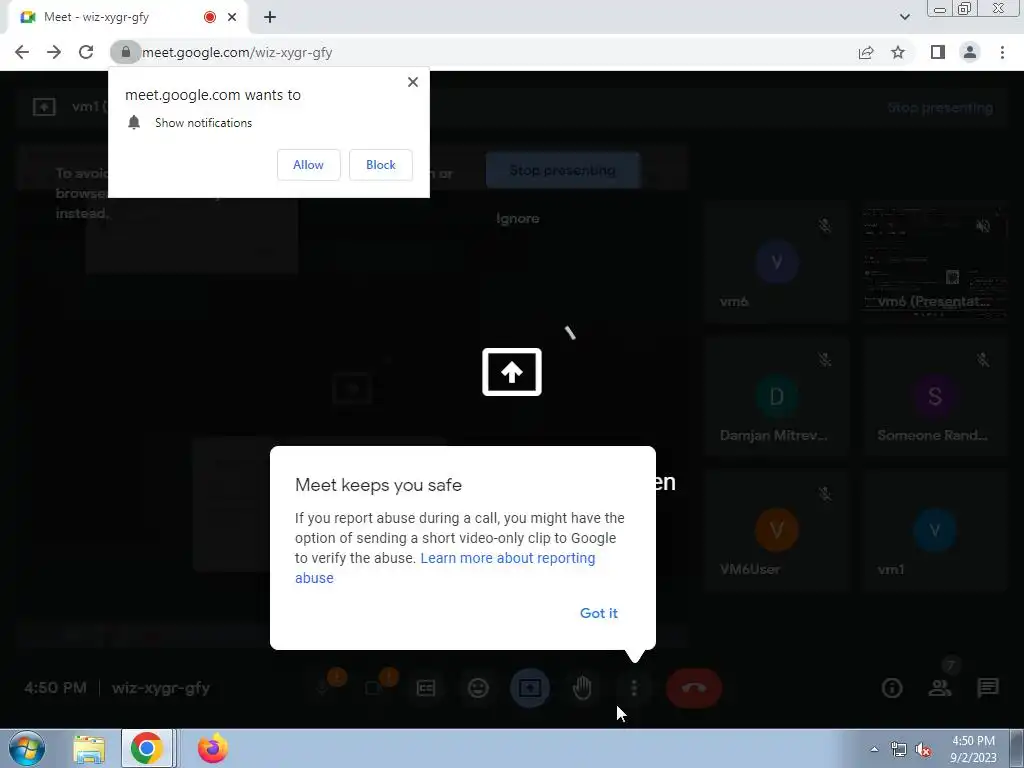Open Chrome three-dot menu

coord(1002,52)
